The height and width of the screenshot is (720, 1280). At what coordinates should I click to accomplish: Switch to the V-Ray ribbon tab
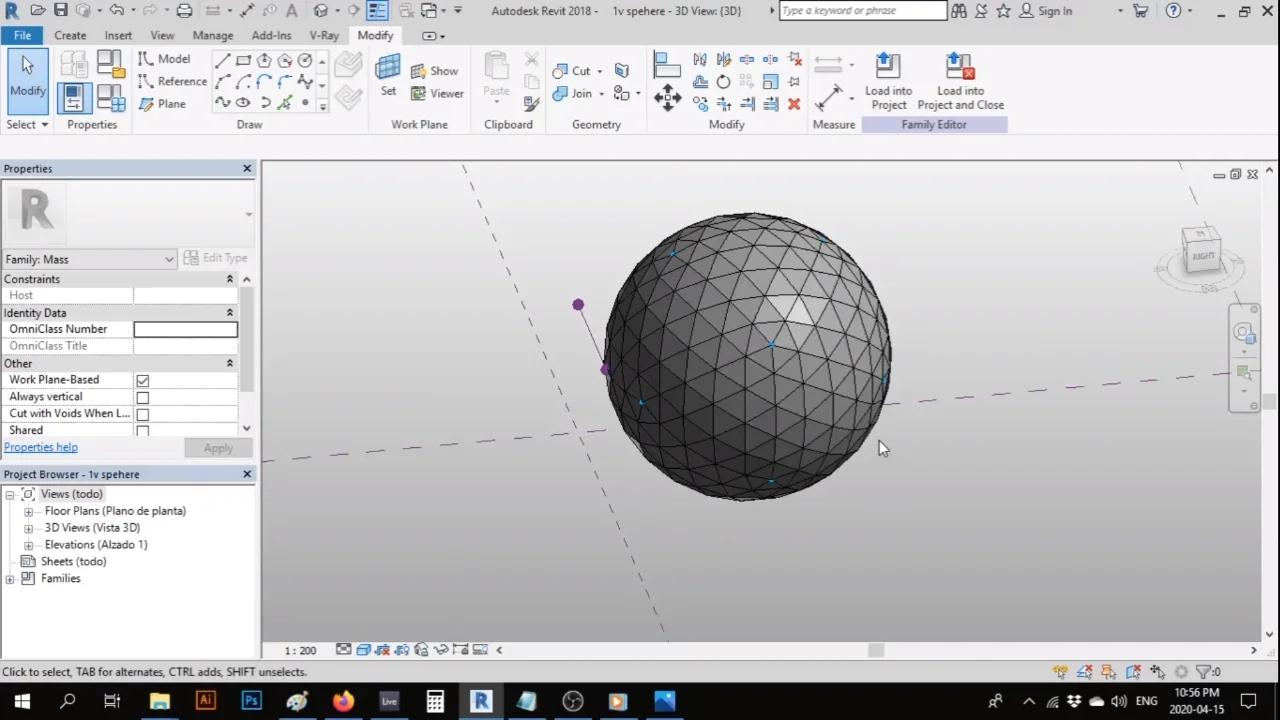click(x=324, y=35)
